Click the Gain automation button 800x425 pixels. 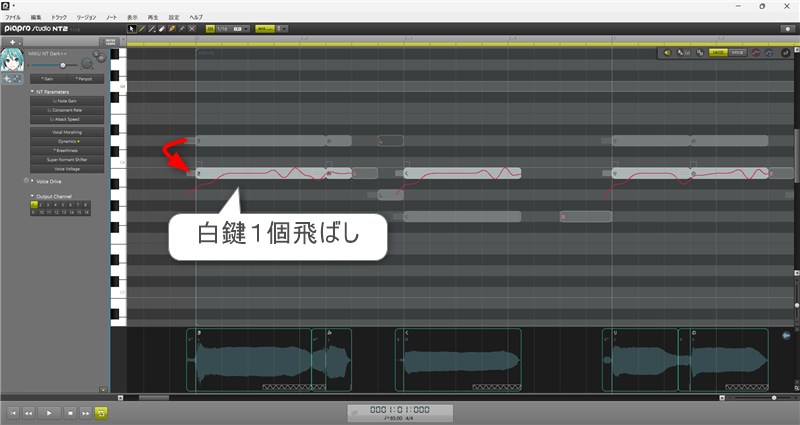48,79
